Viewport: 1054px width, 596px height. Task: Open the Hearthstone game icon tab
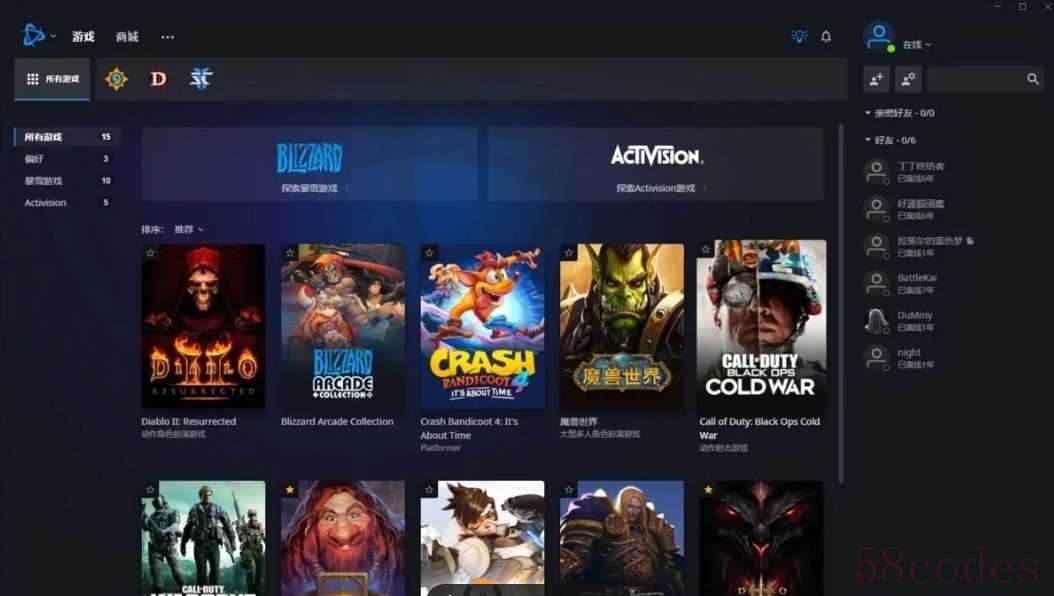click(x=116, y=79)
